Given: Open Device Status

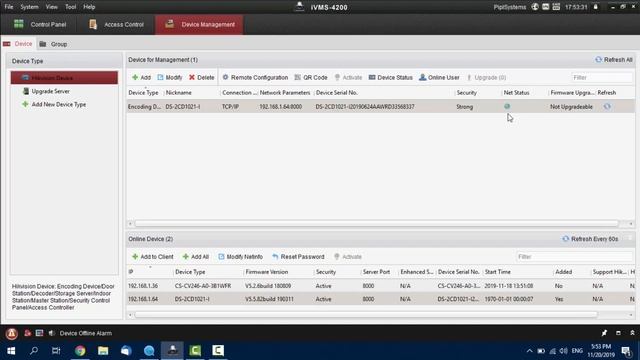Looking at the screenshot, I should [x=391, y=78].
